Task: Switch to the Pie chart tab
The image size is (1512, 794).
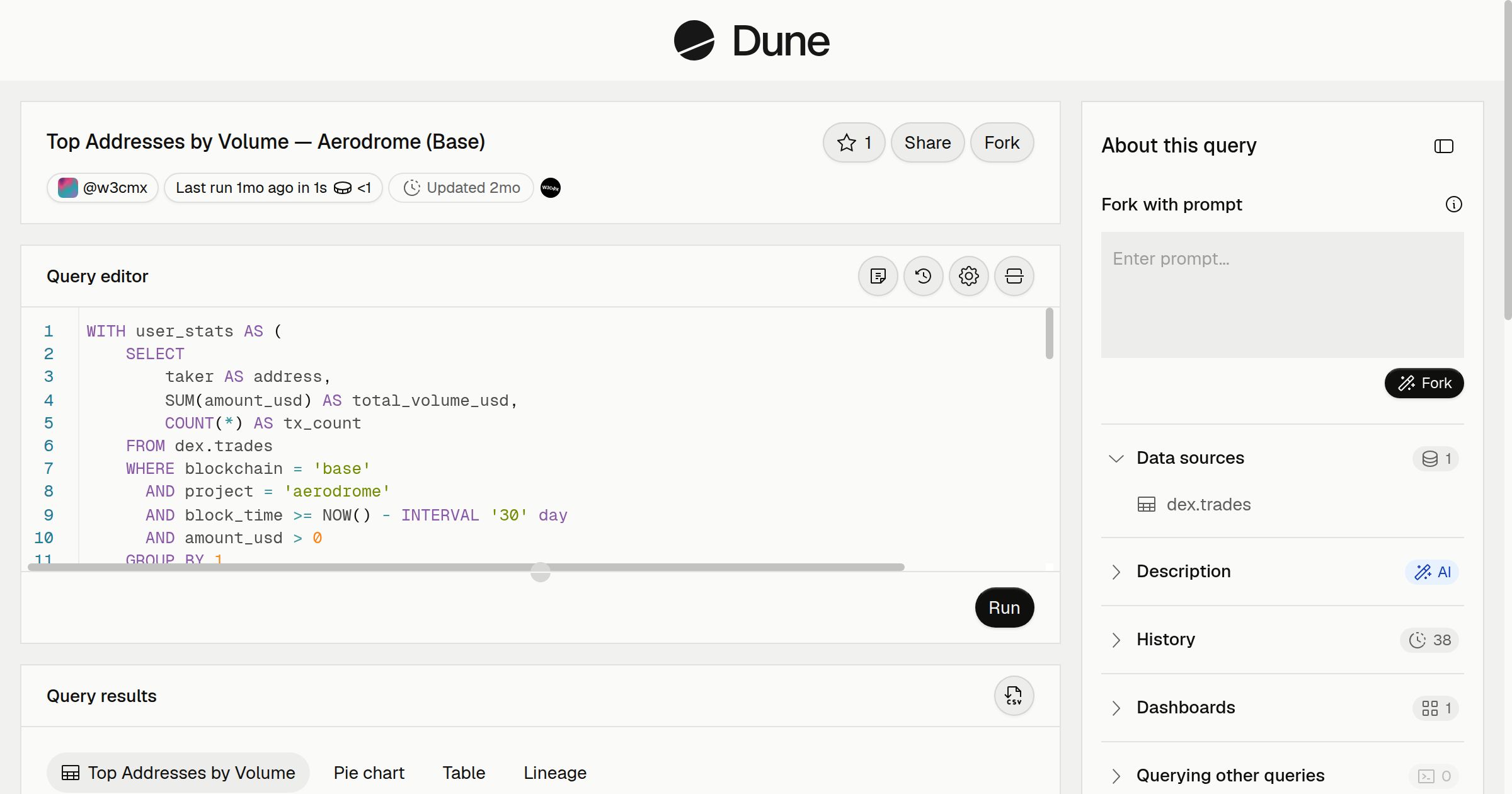Action: (x=369, y=773)
